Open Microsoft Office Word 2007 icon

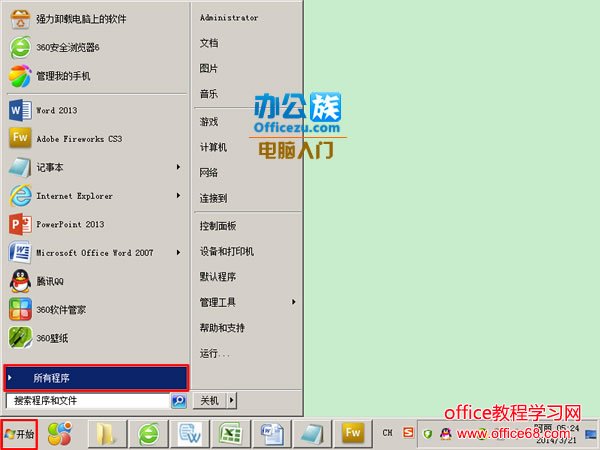(20, 253)
